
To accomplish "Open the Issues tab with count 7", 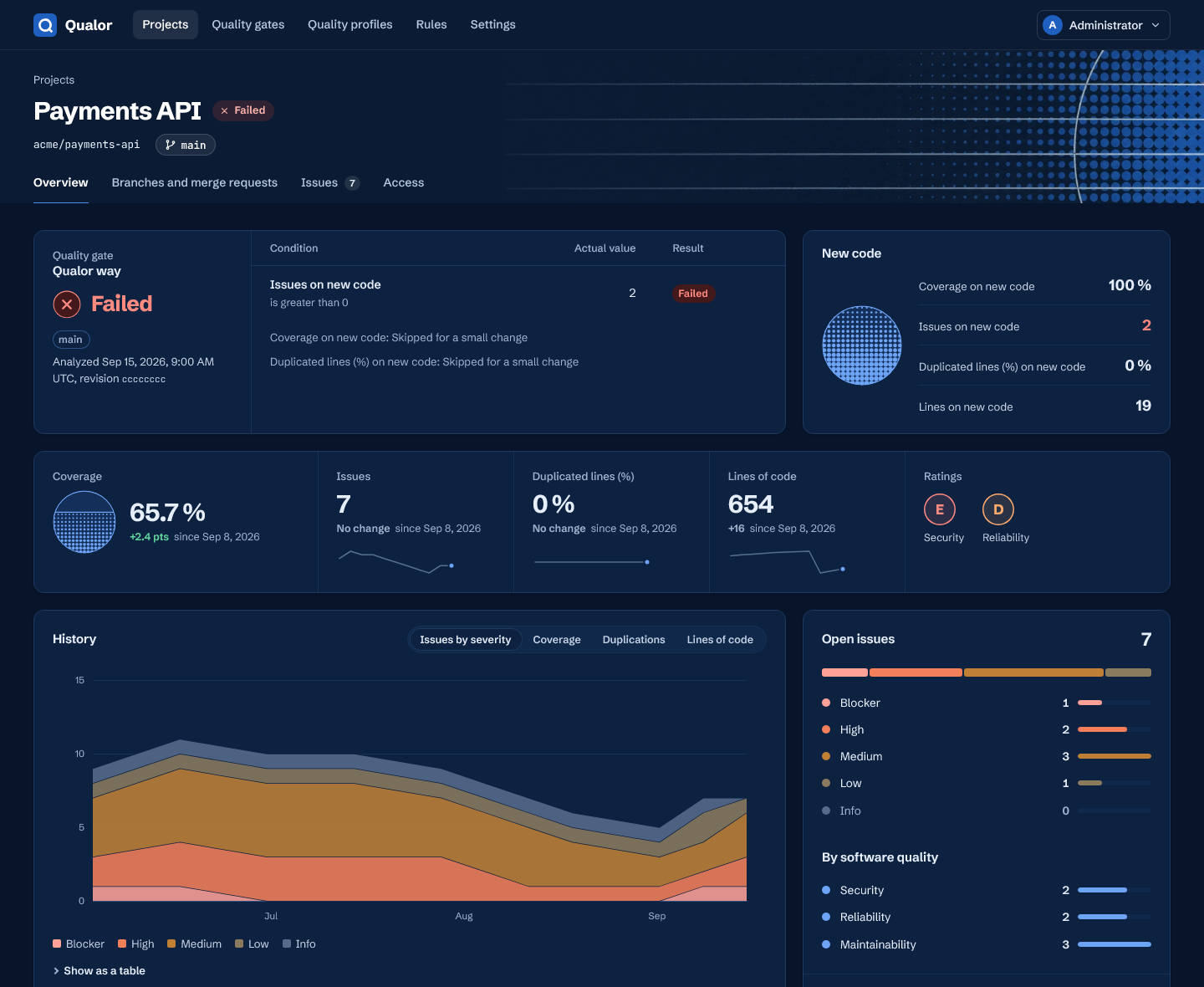I will coord(330,182).
